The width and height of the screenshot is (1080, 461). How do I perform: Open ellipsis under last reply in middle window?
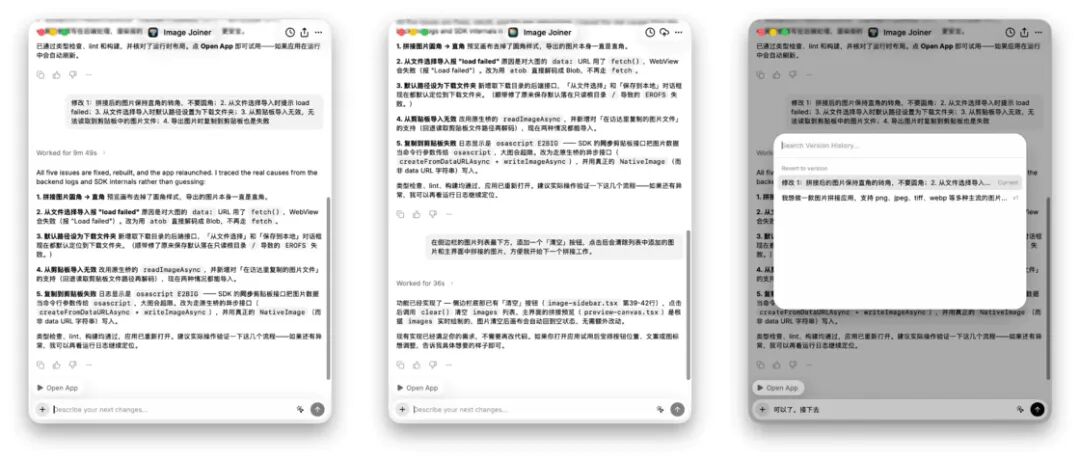tap(448, 365)
